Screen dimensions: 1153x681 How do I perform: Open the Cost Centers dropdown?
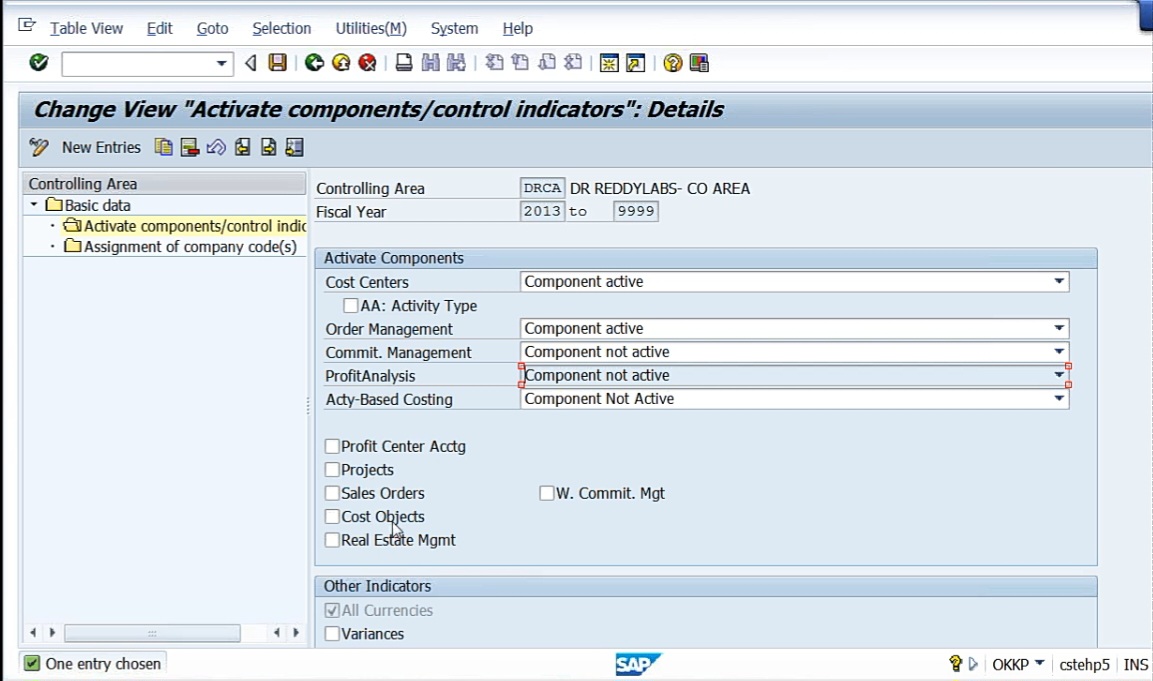(1059, 282)
